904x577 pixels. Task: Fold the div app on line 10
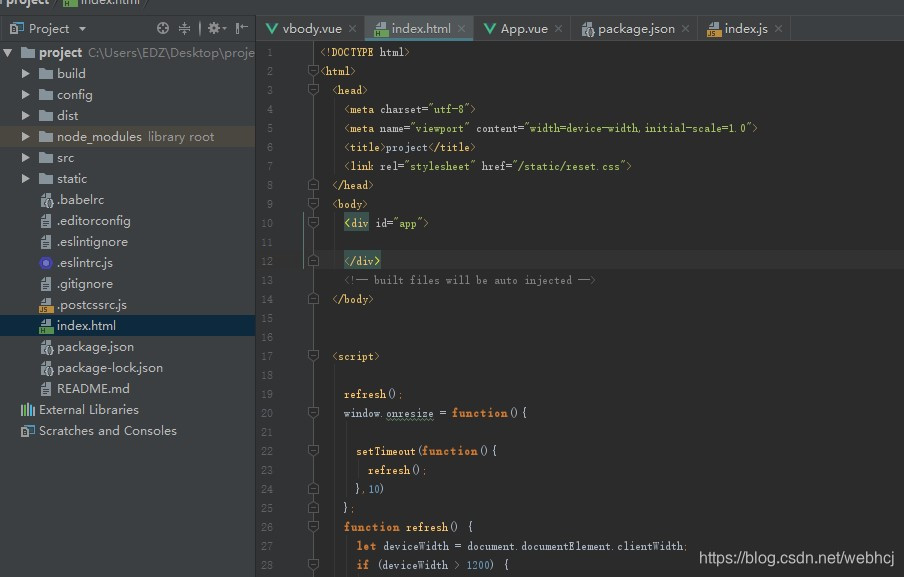point(313,223)
